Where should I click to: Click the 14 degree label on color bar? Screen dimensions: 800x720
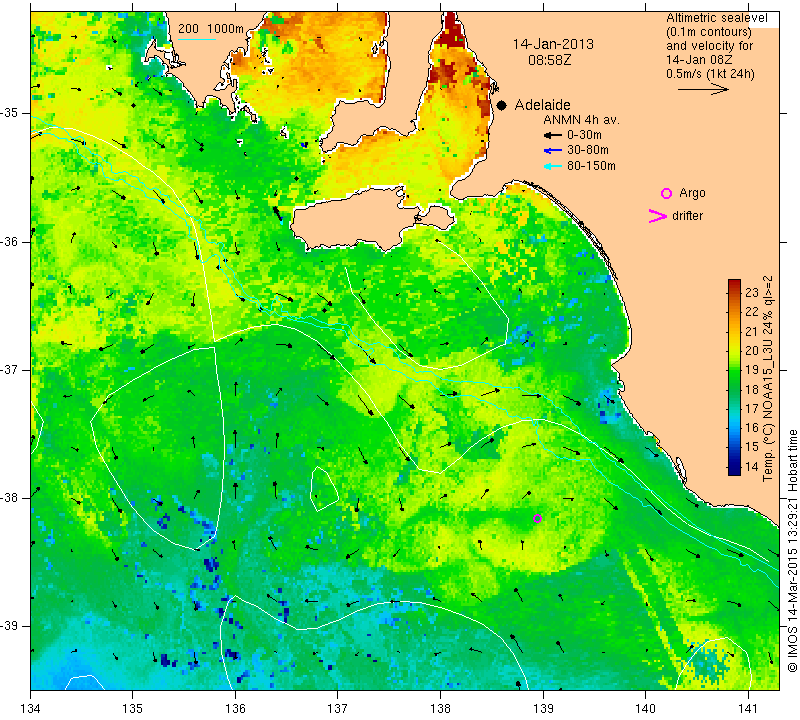coord(752,466)
